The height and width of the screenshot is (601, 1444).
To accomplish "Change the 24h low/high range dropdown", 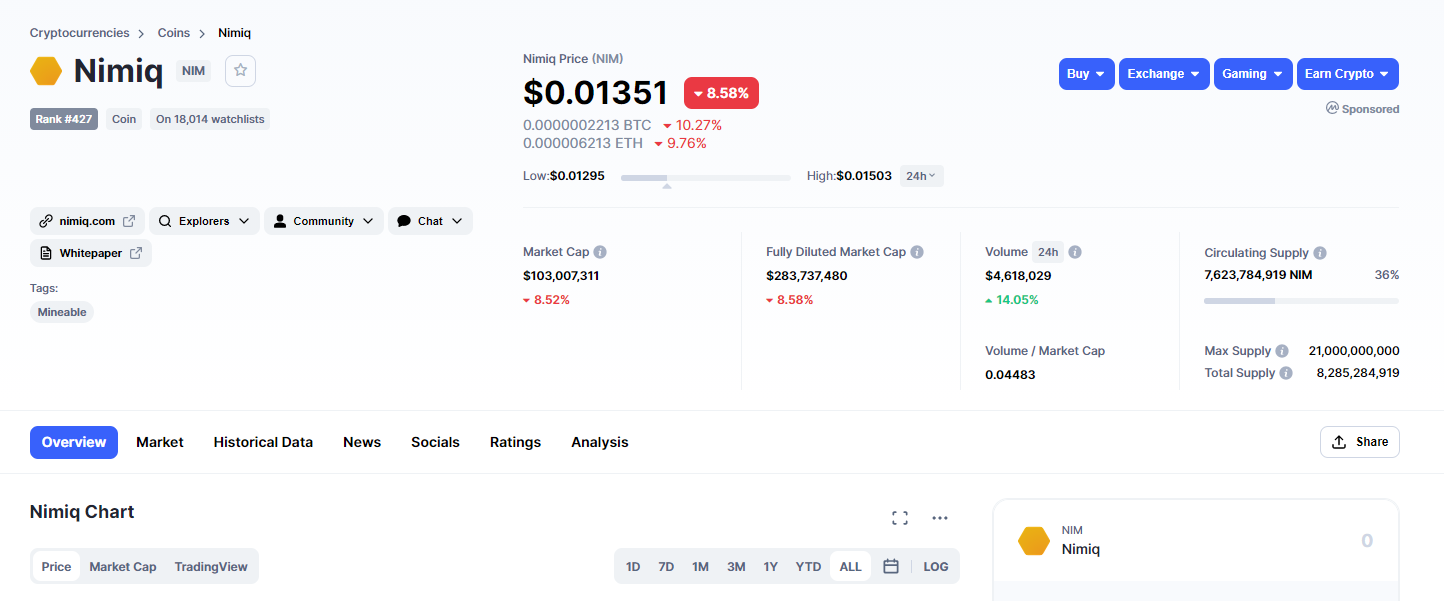I will [x=921, y=176].
